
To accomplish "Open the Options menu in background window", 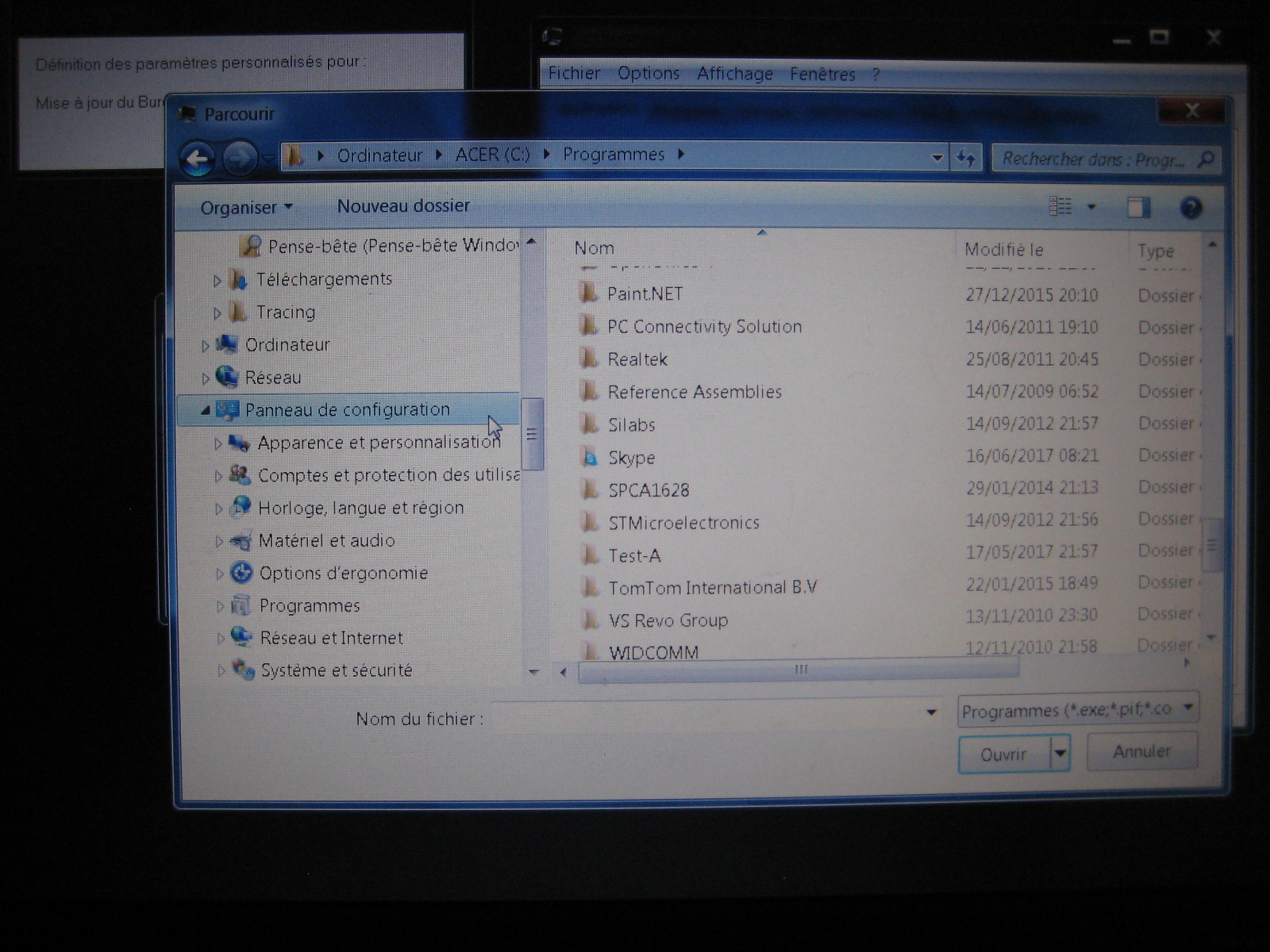I will [x=648, y=73].
